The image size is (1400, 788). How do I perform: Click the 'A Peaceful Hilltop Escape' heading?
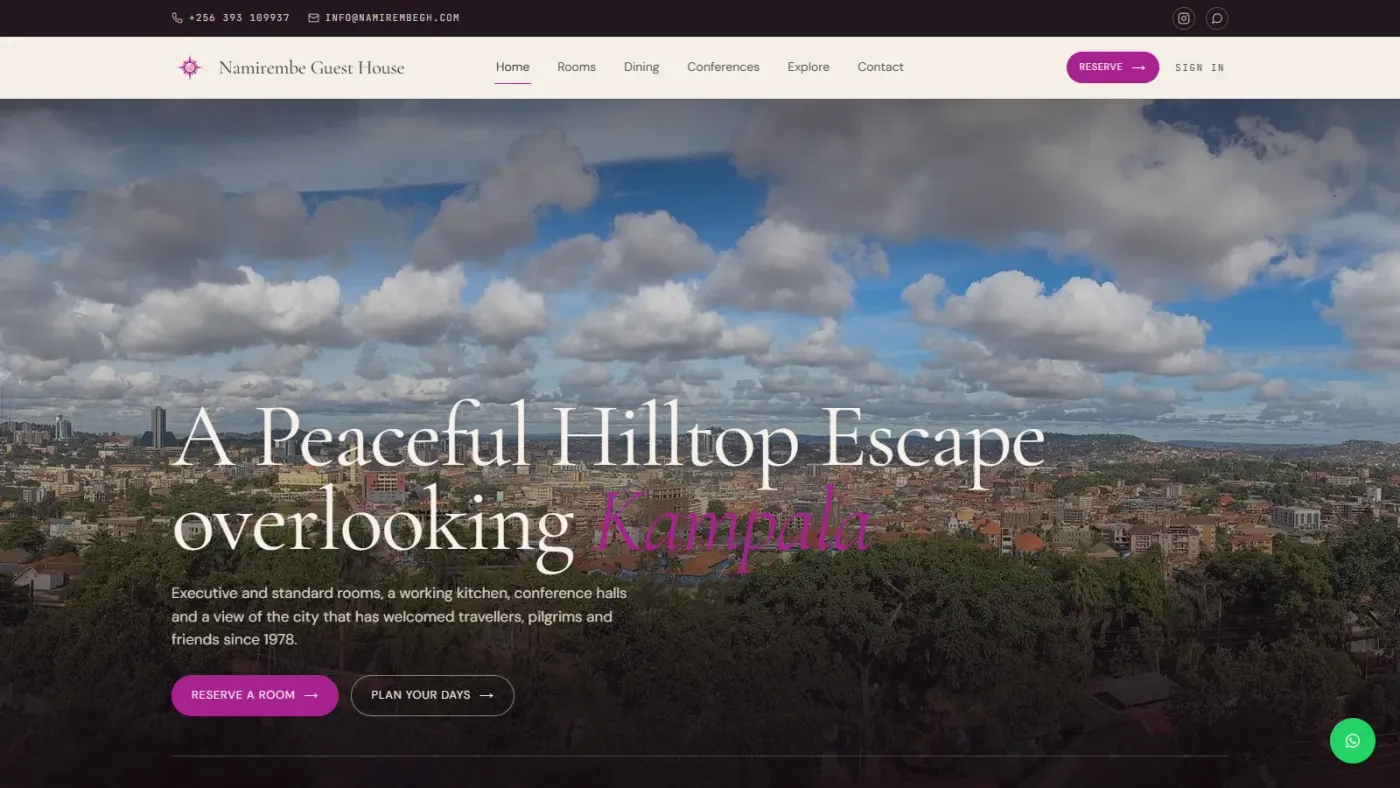tap(608, 442)
